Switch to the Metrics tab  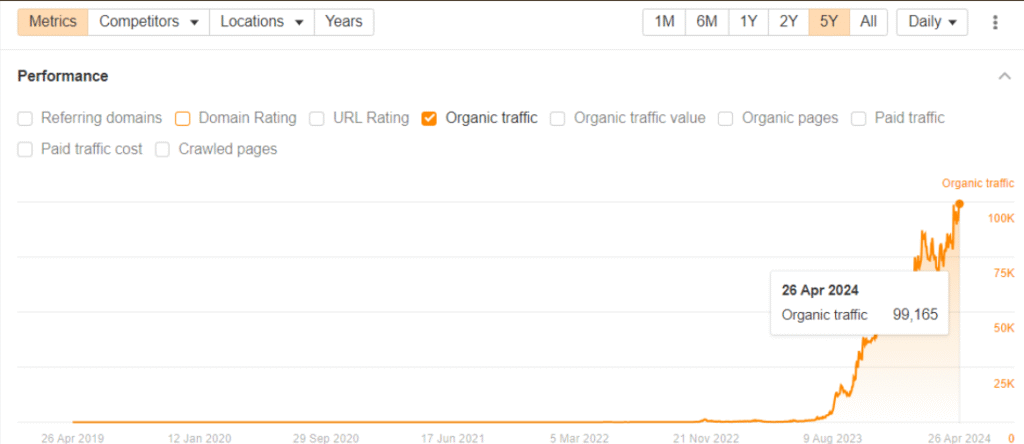[x=52, y=21]
